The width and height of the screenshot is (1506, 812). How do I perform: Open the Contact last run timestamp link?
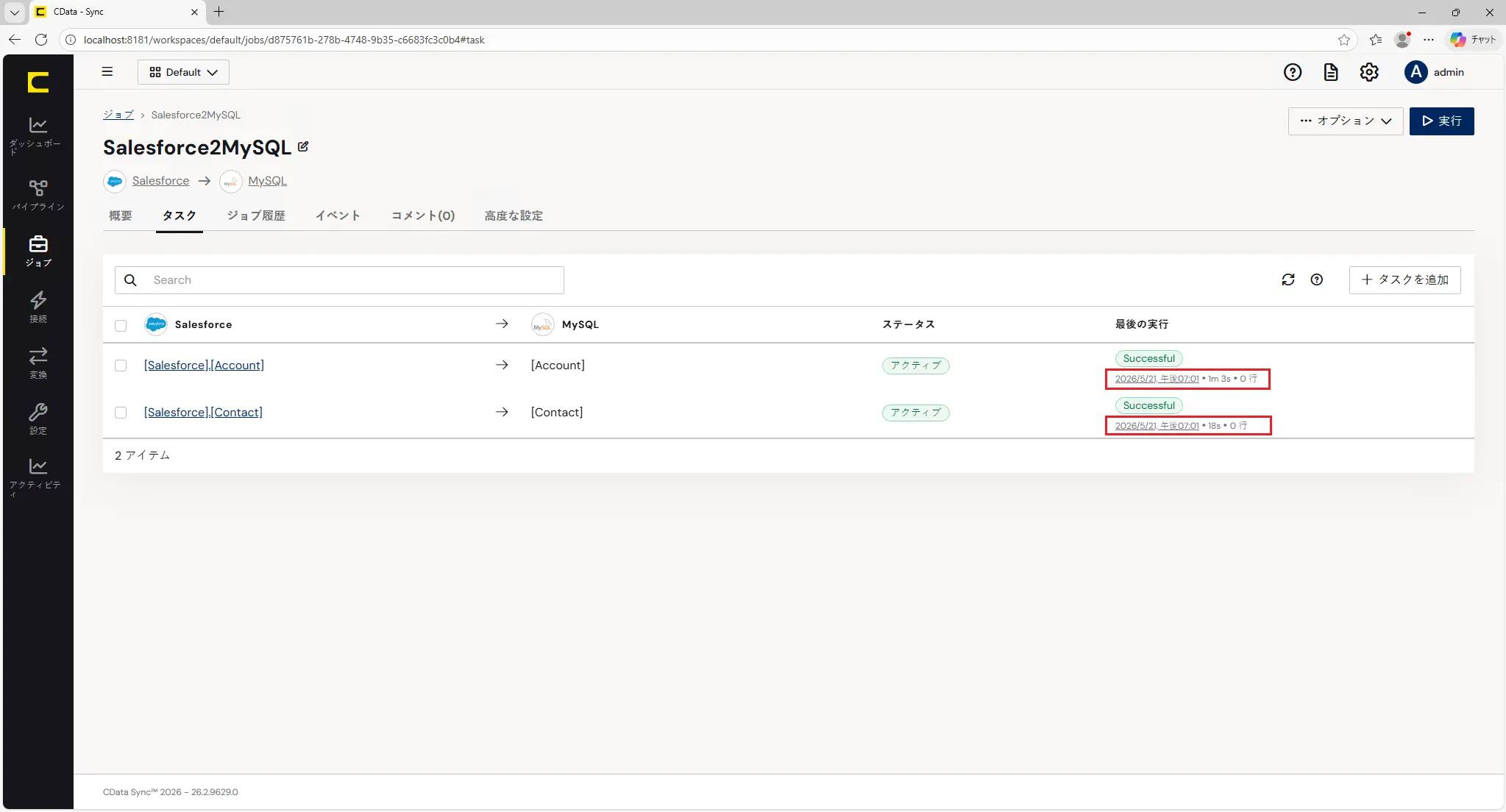point(1157,426)
